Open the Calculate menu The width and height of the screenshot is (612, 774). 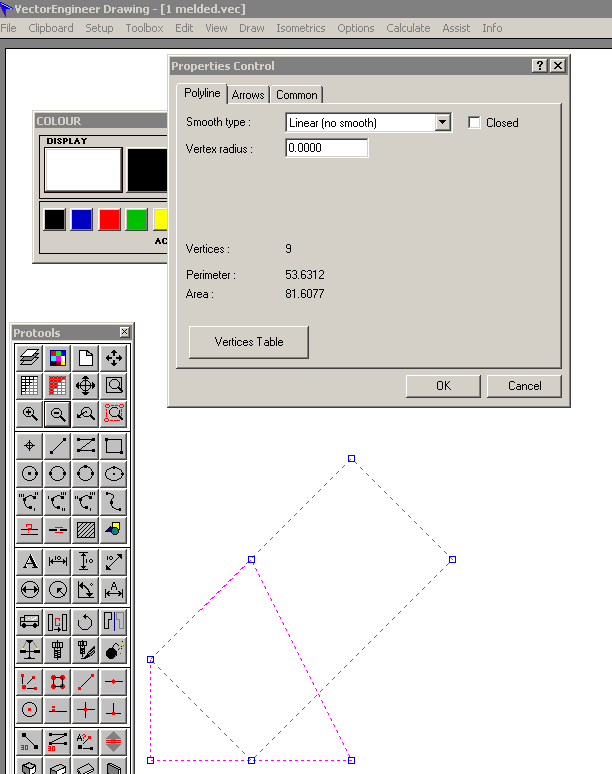408,28
